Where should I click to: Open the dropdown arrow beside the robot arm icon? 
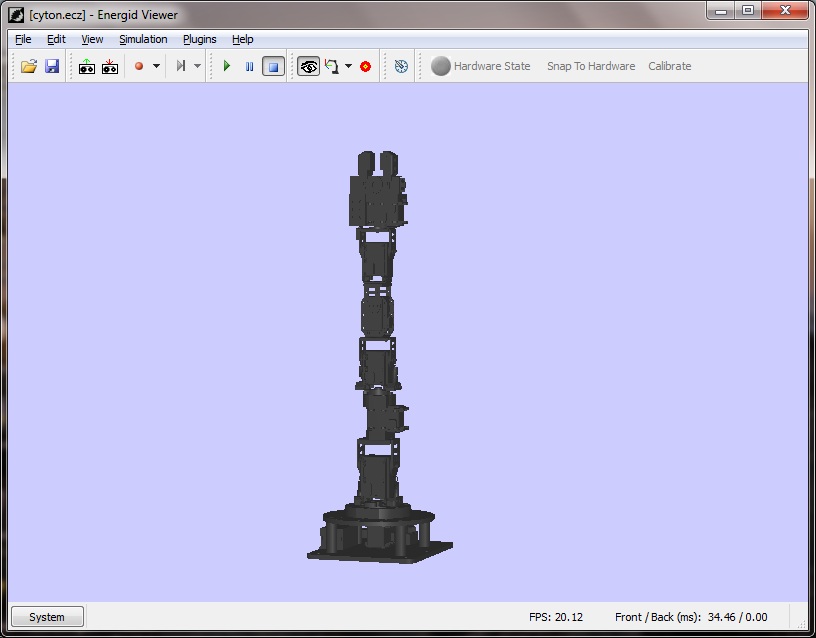349,66
